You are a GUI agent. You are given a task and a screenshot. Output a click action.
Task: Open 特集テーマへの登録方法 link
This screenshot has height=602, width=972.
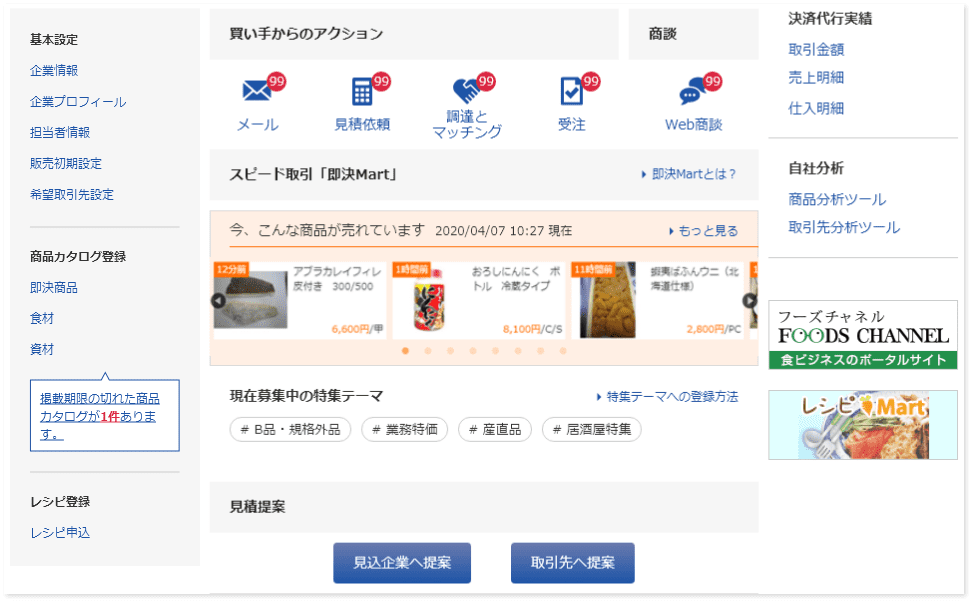[x=667, y=397]
